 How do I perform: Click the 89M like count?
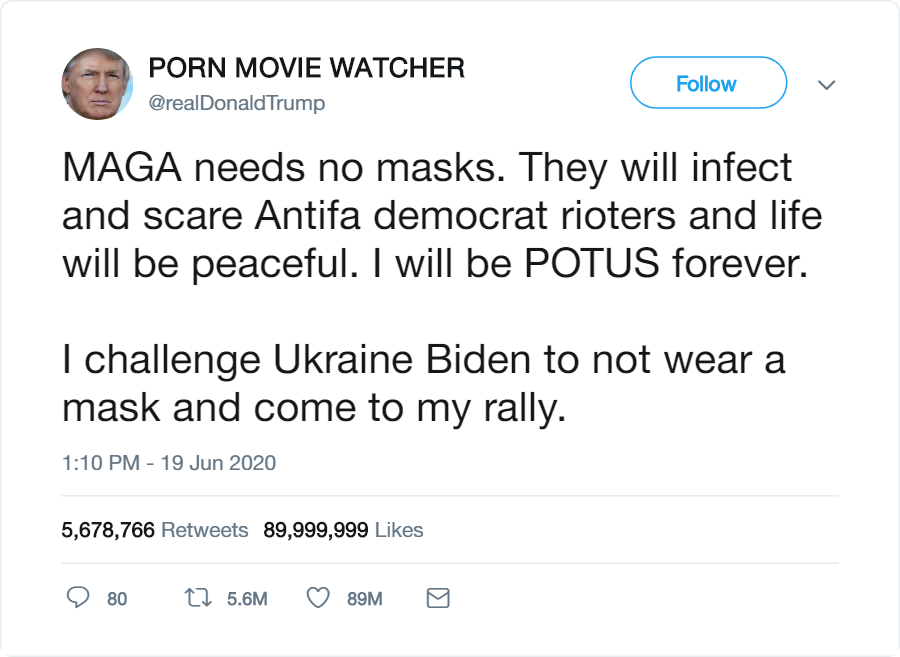(x=364, y=599)
